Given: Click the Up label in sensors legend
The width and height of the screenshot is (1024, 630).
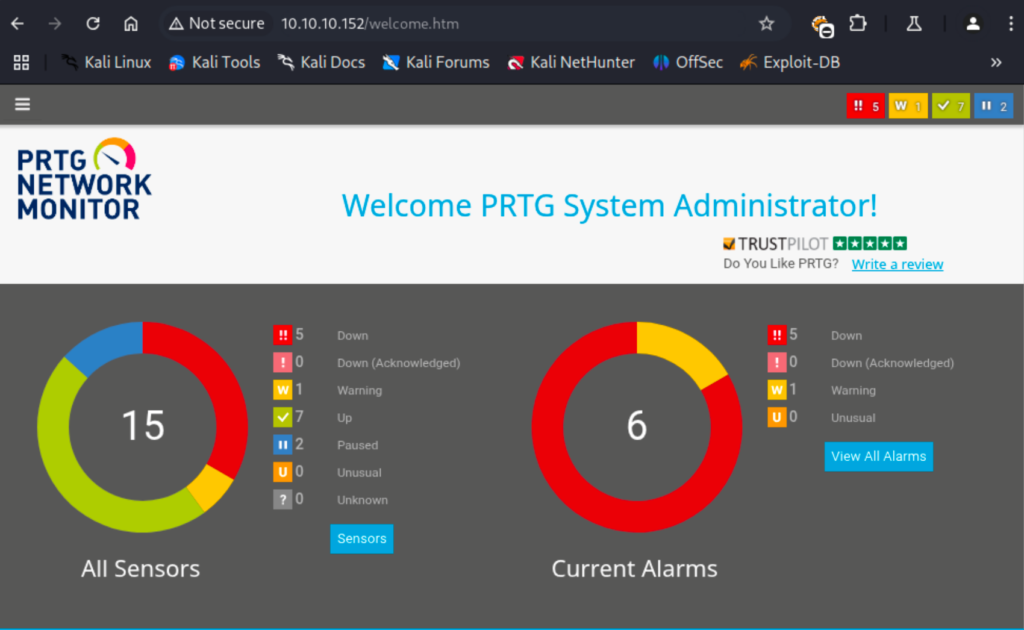Looking at the screenshot, I should click(344, 418).
